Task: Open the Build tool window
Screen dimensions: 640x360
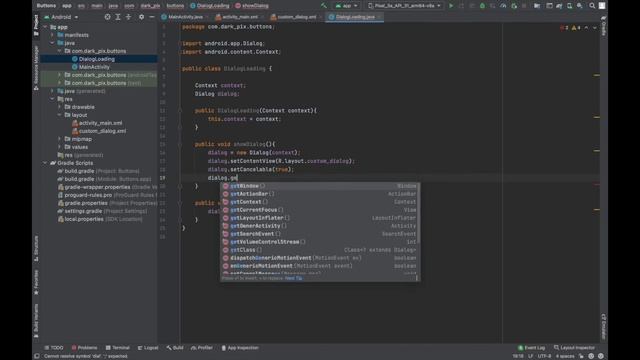Action: pyautogui.click(x=175, y=348)
